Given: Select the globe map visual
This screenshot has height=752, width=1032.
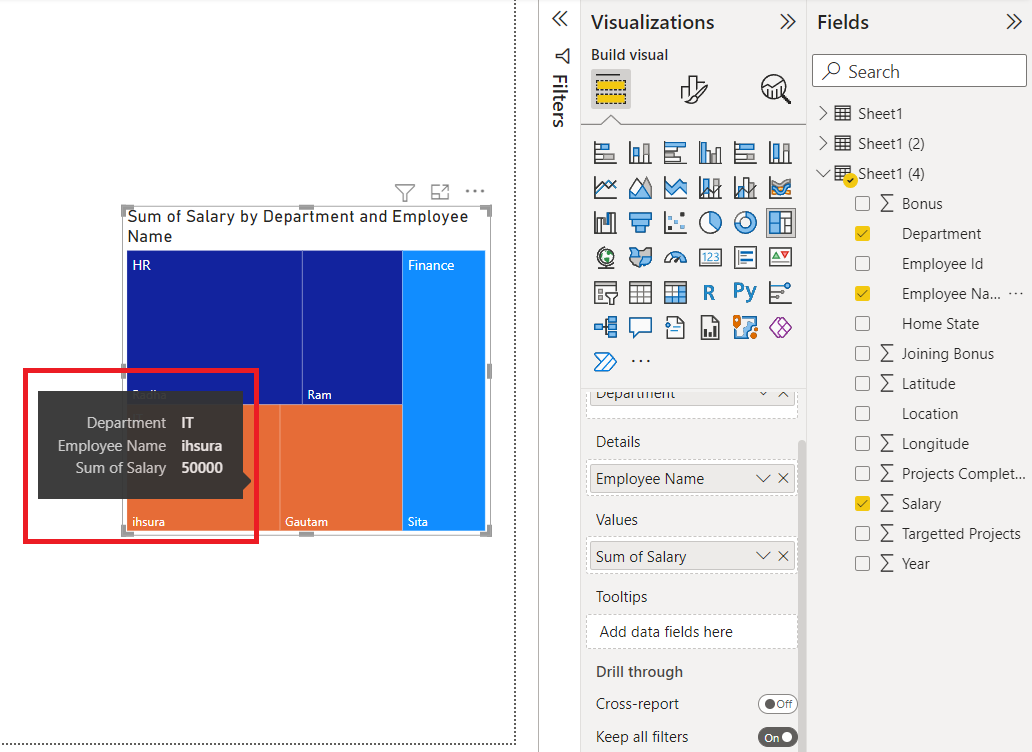Looking at the screenshot, I should tap(605, 257).
